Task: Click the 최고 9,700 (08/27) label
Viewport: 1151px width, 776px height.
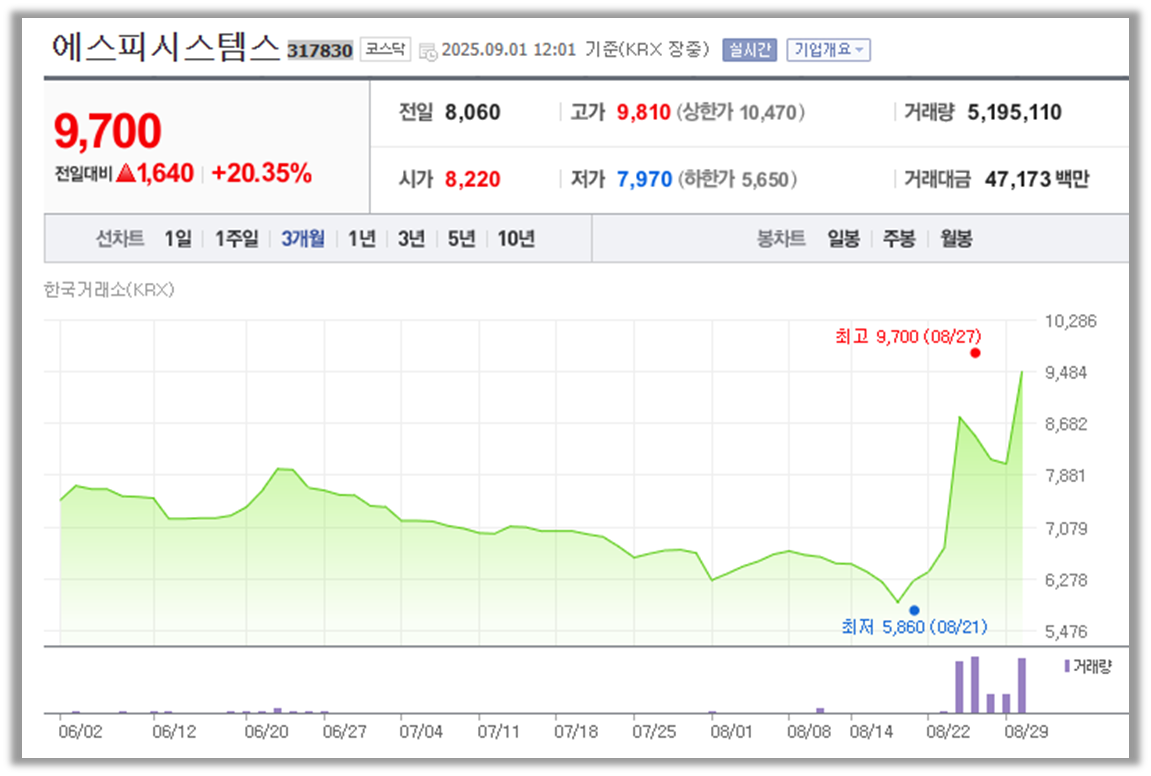Action: coord(907,336)
